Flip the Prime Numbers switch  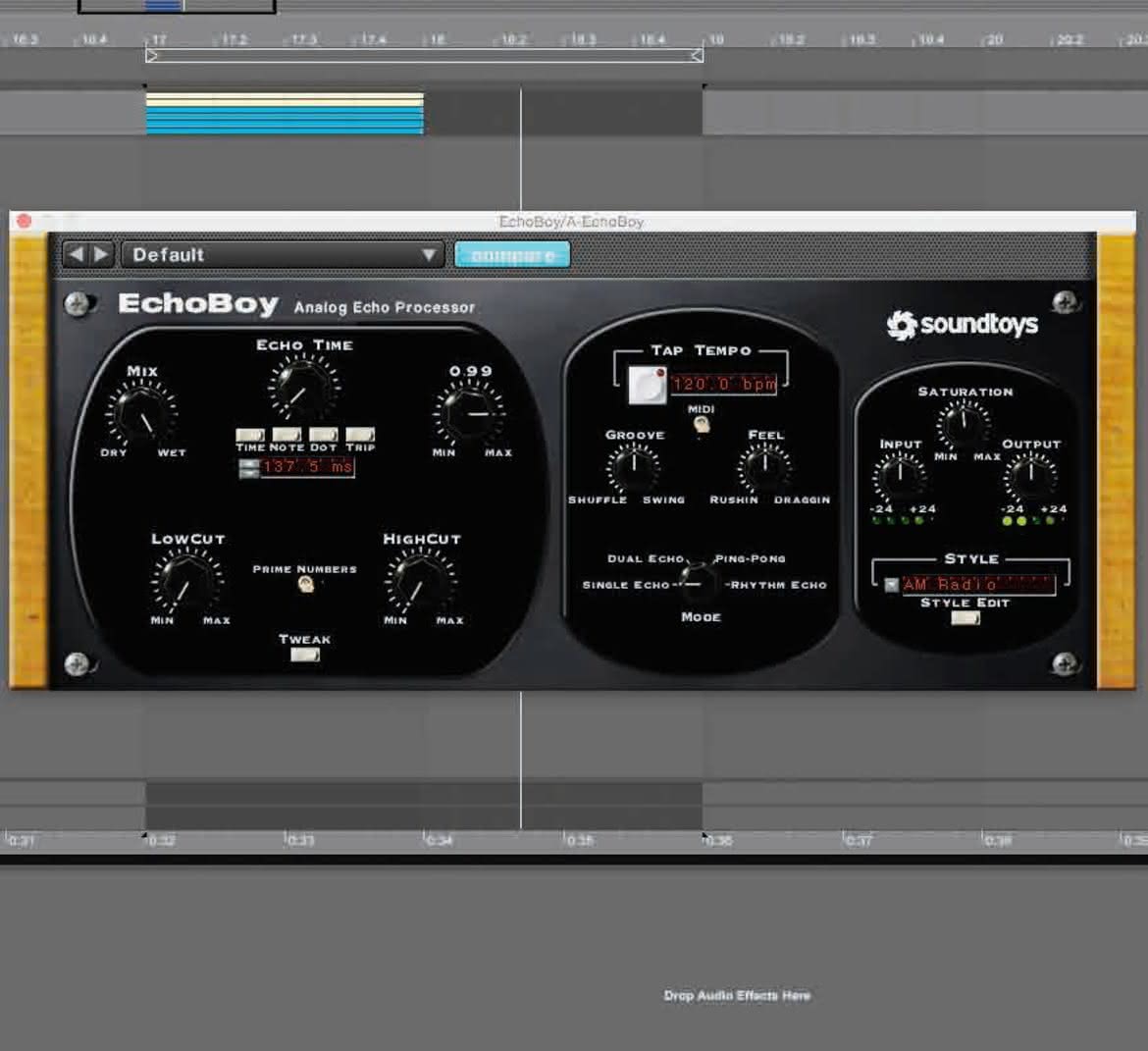coord(306,584)
